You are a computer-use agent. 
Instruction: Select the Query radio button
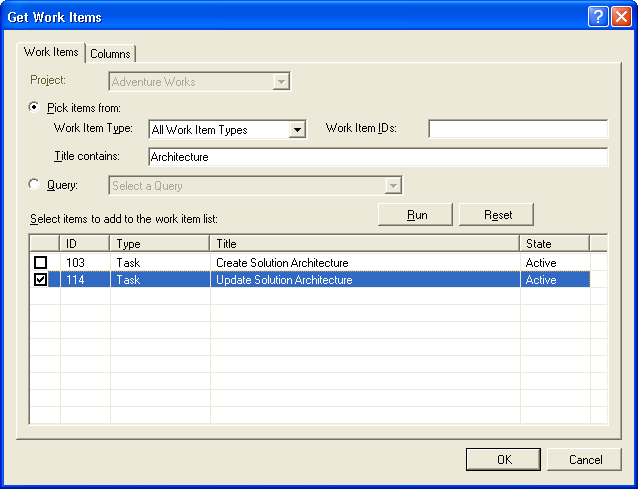pos(36,184)
